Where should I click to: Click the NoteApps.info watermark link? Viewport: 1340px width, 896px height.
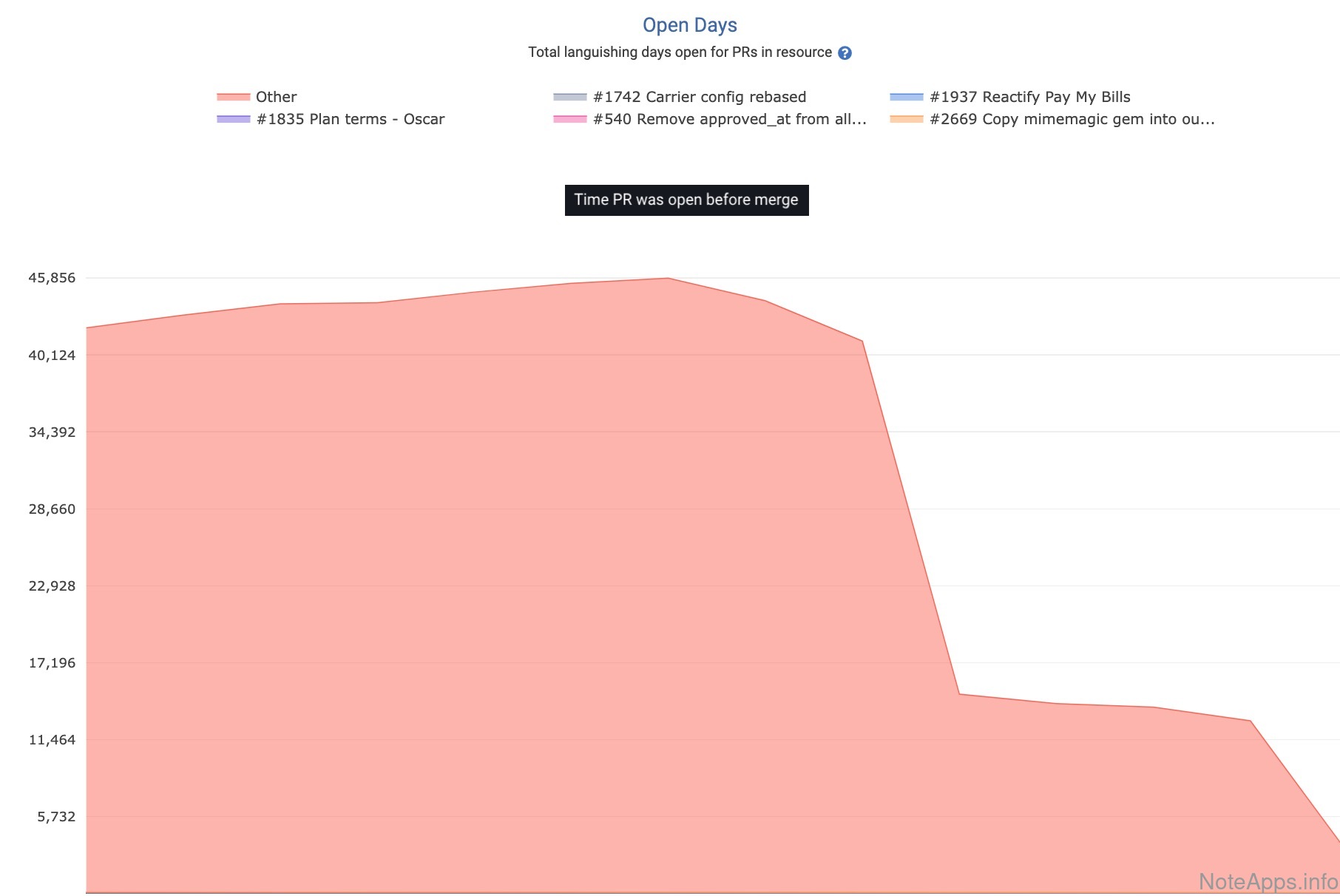1268,881
